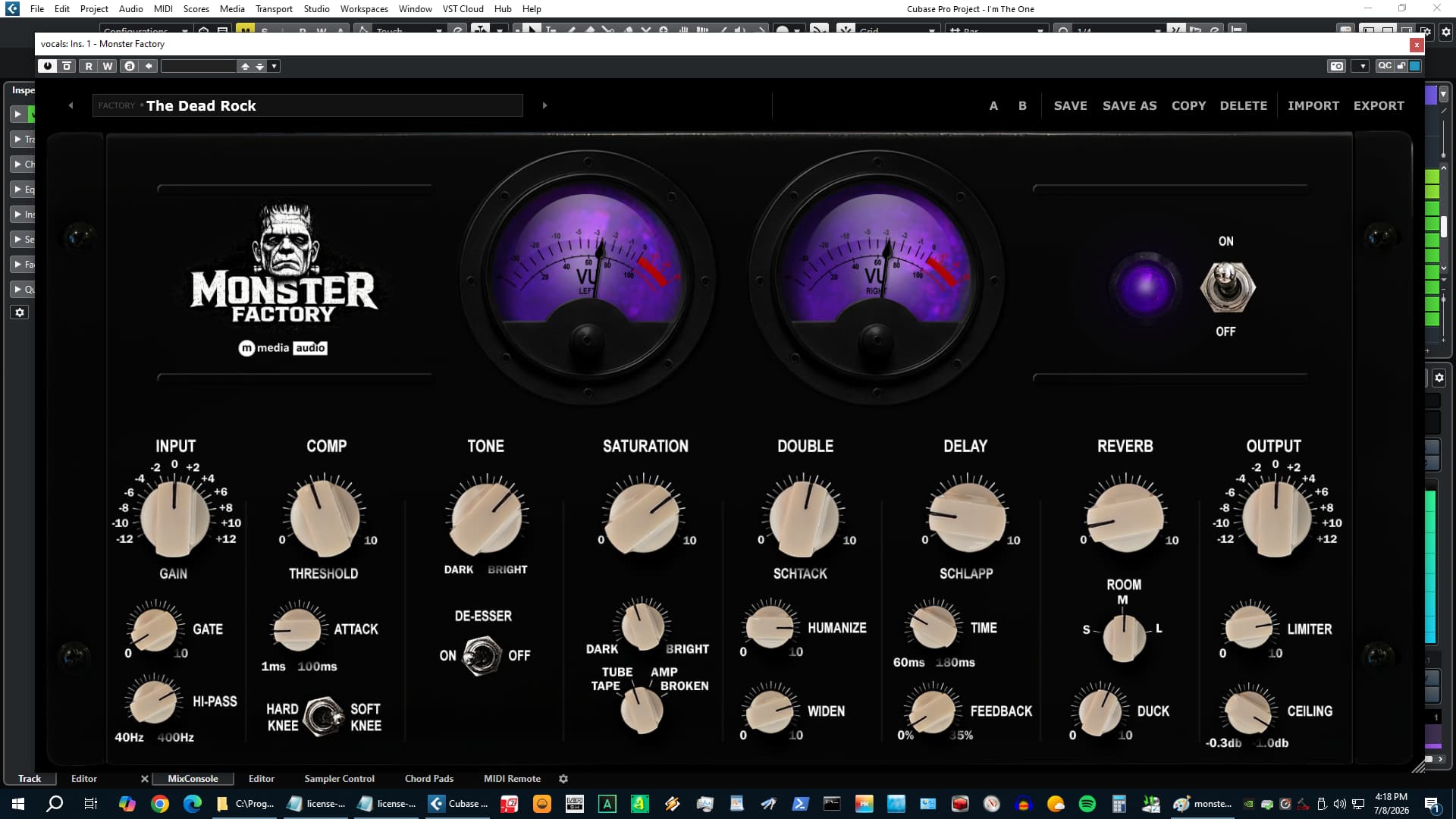This screenshot has width=1456, height=819.
Task: Bypass the Monster Factory plugin with power icon
Action: click(x=48, y=66)
